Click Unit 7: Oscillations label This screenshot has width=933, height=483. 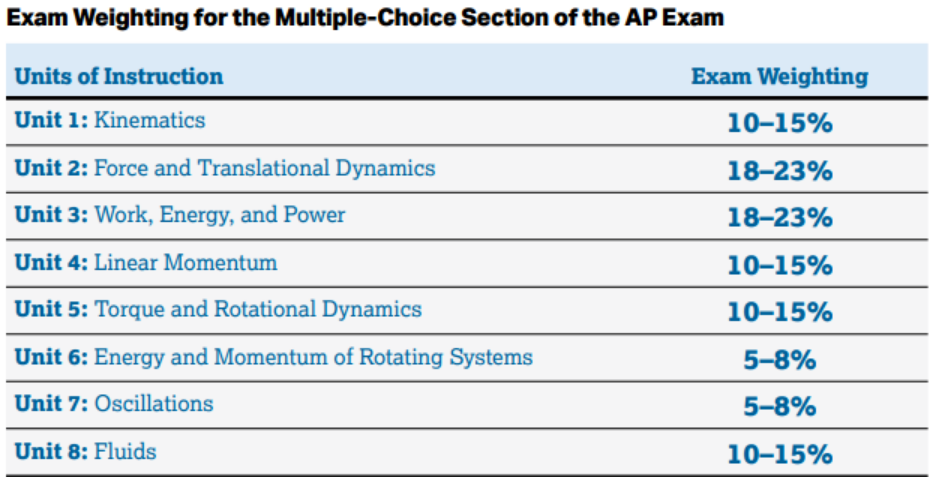tap(114, 404)
